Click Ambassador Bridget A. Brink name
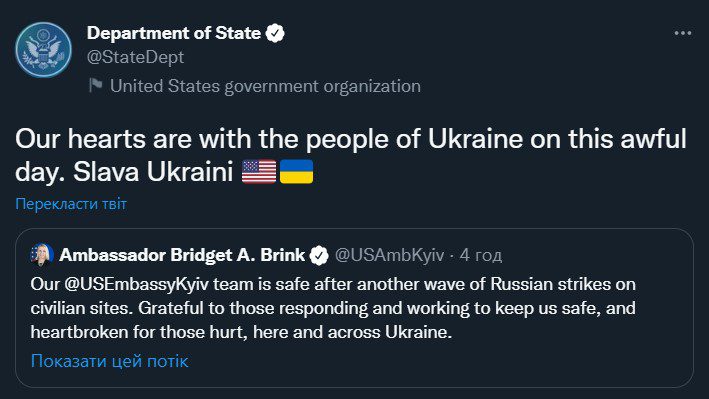 coord(182,255)
